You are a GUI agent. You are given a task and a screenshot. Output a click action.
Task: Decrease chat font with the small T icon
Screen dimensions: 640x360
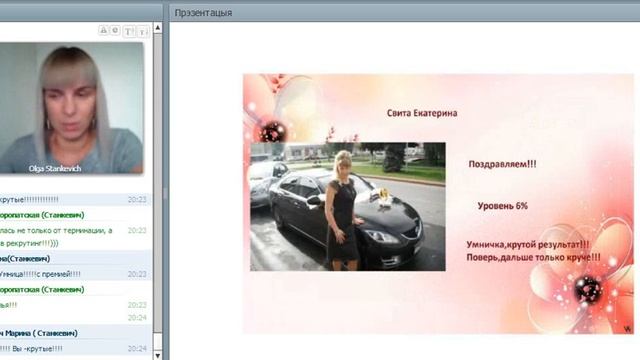pos(143,31)
